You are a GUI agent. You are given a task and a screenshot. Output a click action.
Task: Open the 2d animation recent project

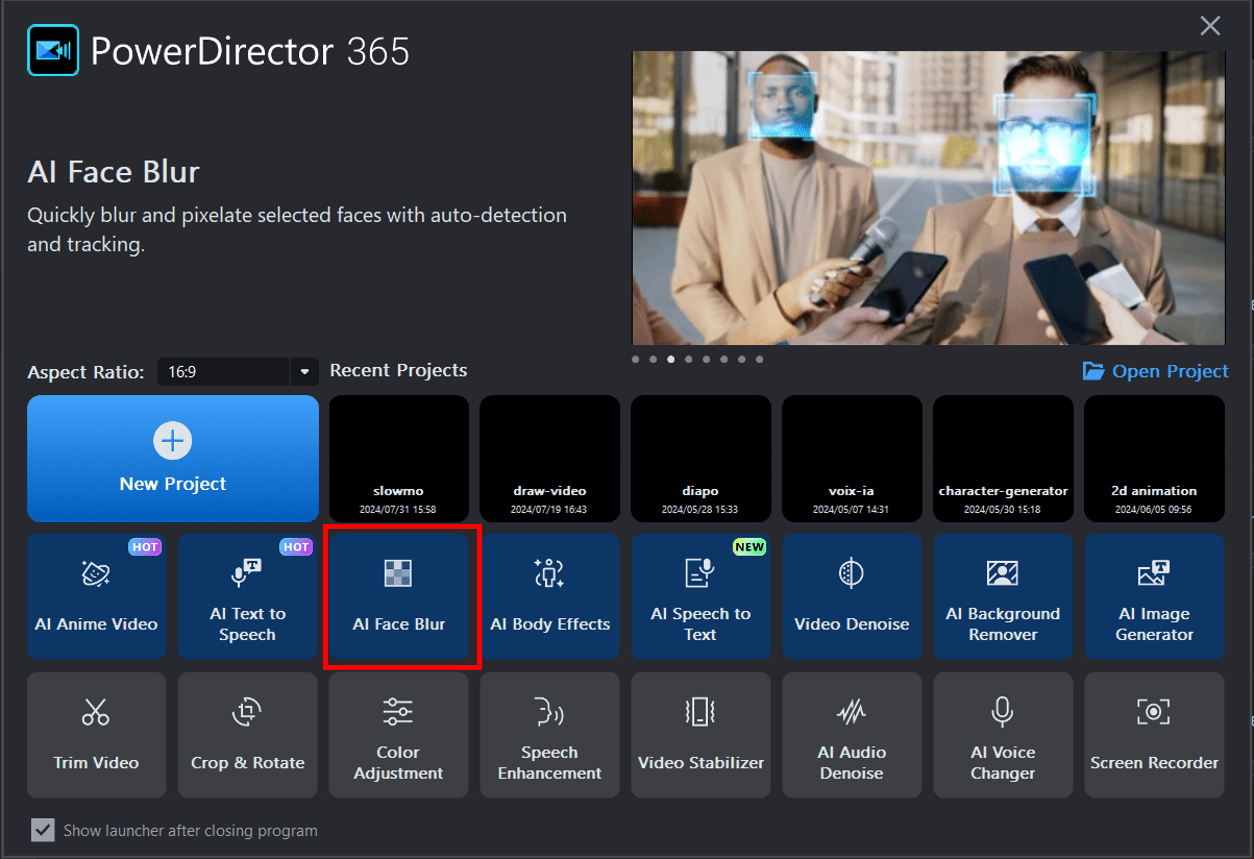[x=1154, y=458]
